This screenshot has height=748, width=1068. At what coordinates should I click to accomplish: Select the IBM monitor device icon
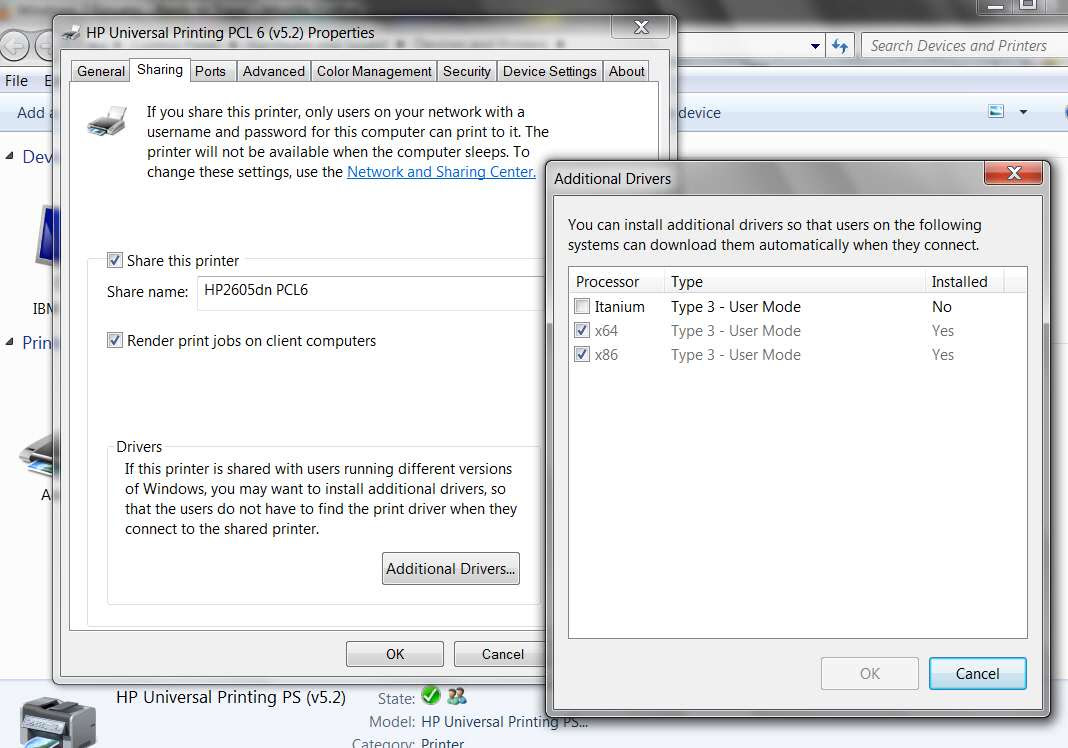[47, 235]
